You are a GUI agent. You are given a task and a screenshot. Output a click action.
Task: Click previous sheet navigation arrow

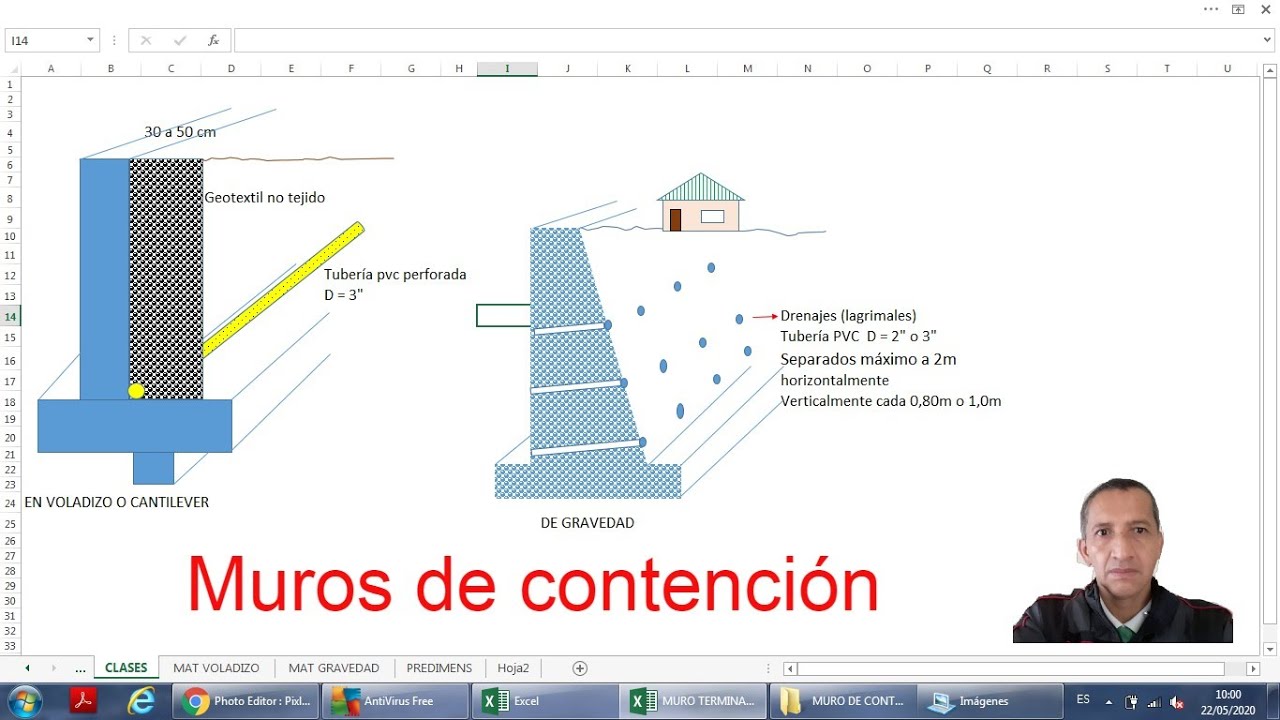point(27,668)
